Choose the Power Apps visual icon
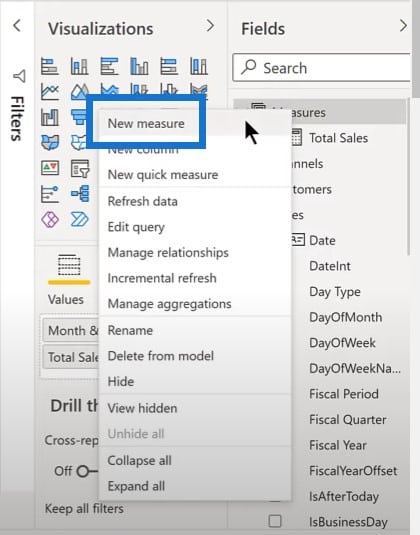420x535 pixels. [50, 219]
